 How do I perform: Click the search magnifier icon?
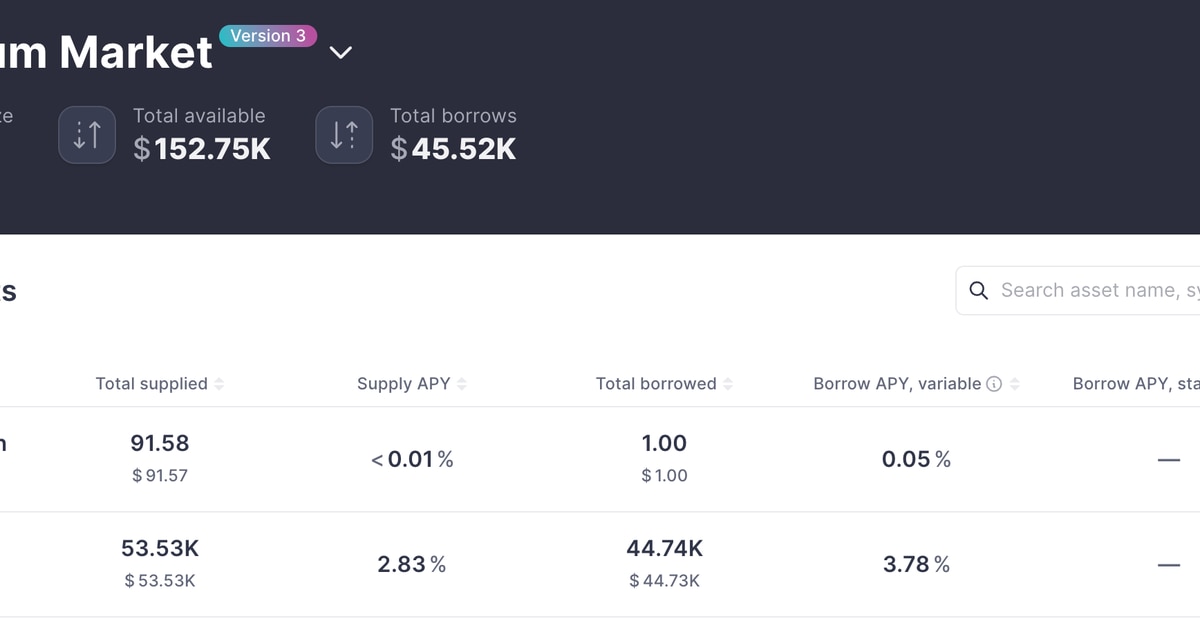(x=979, y=290)
